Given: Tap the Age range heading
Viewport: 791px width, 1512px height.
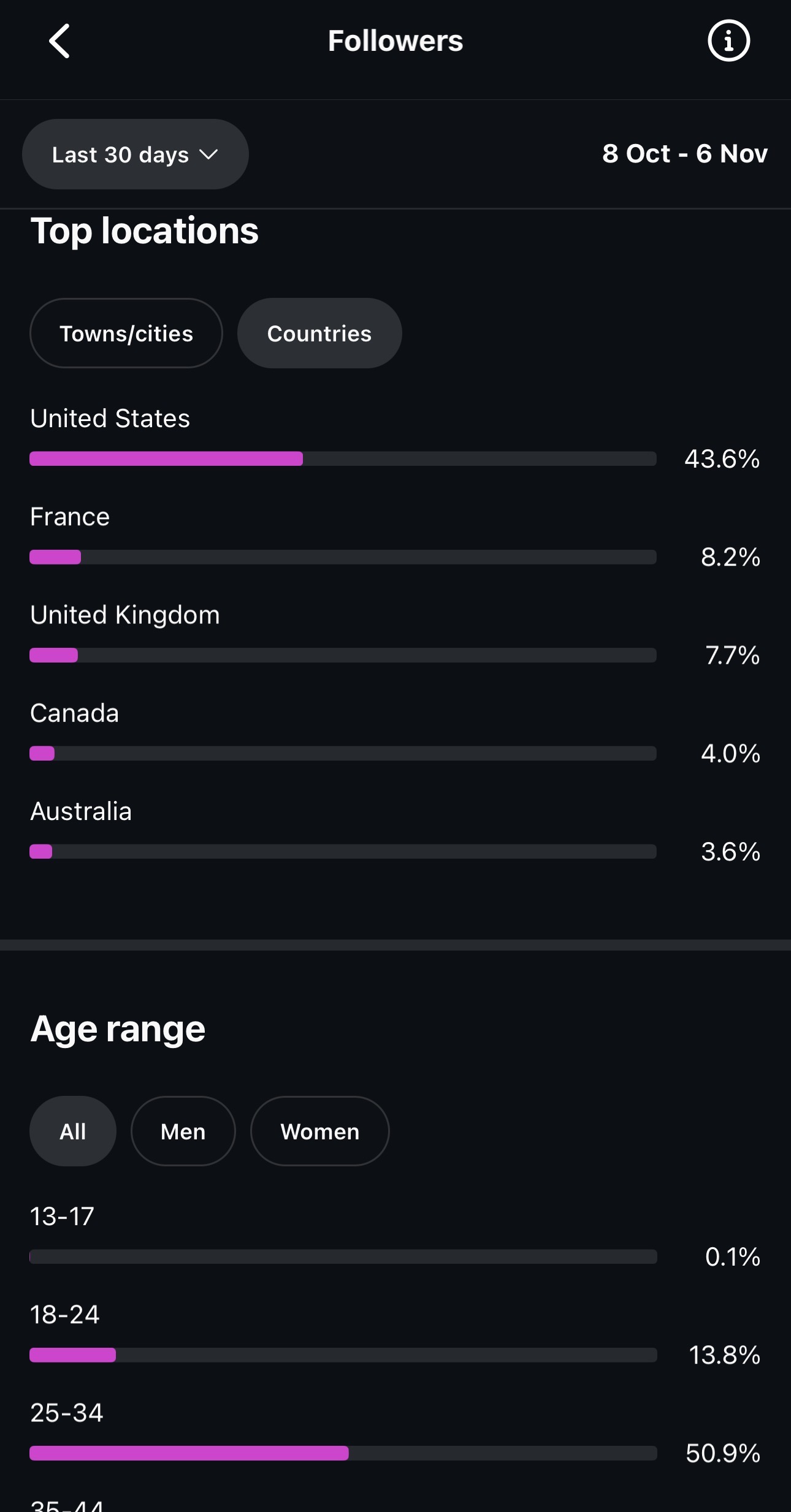Looking at the screenshot, I should click(118, 1029).
